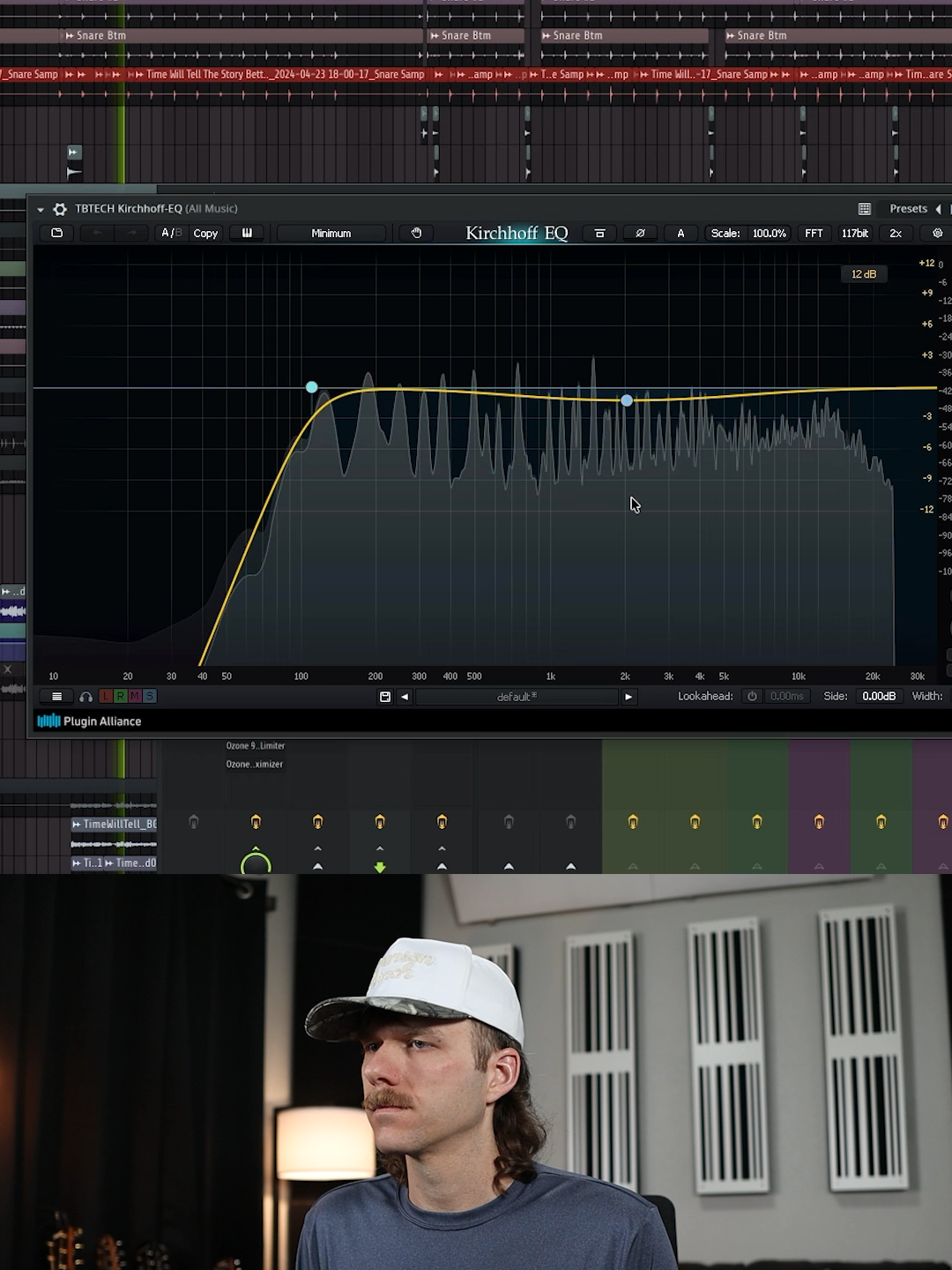Open the Ozone..ximizer insert slot
Viewport: 952px width, 1270px height.
click(x=255, y=764)
